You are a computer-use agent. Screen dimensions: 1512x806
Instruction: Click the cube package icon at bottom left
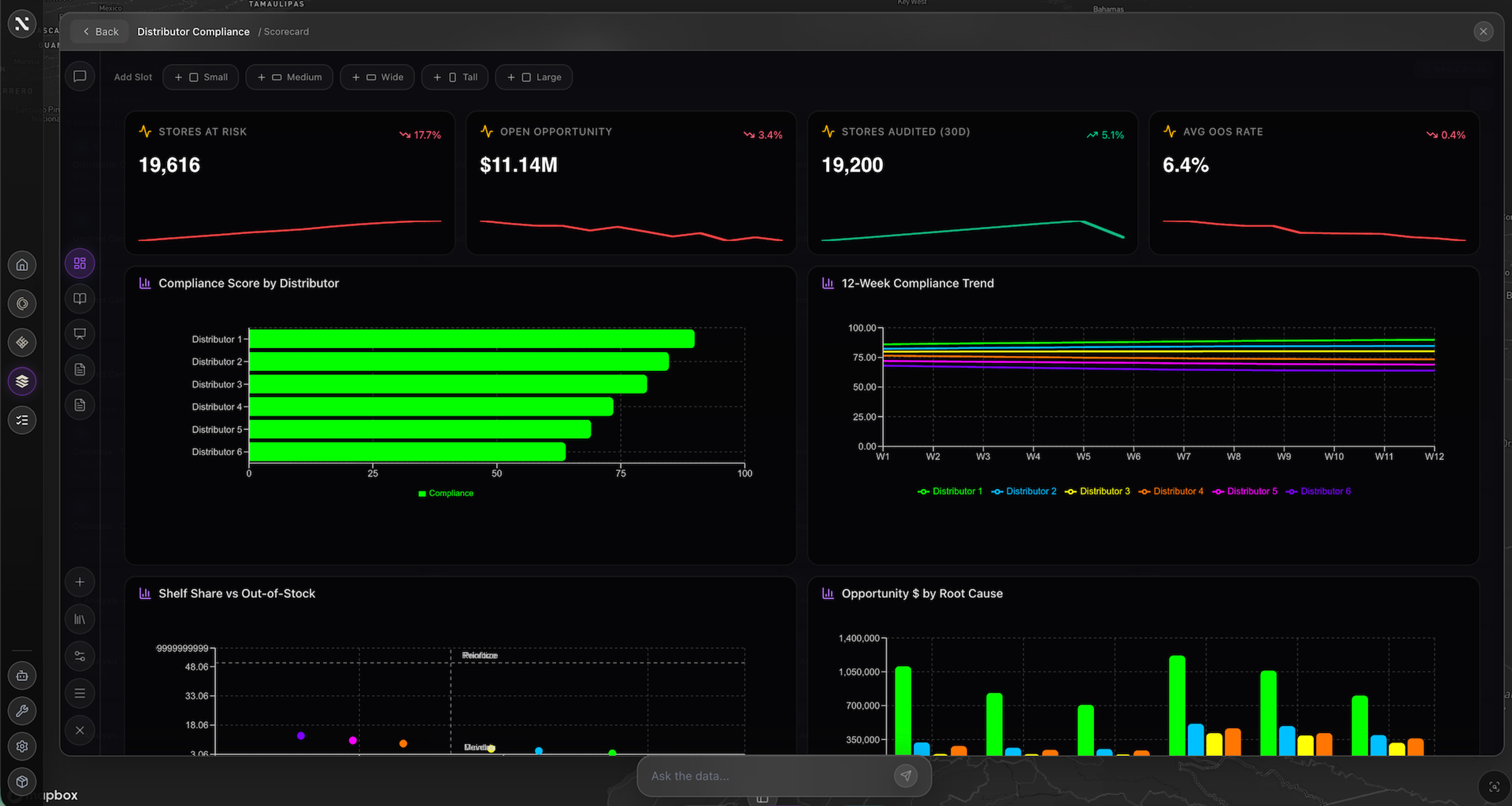[x=22, y=781]
